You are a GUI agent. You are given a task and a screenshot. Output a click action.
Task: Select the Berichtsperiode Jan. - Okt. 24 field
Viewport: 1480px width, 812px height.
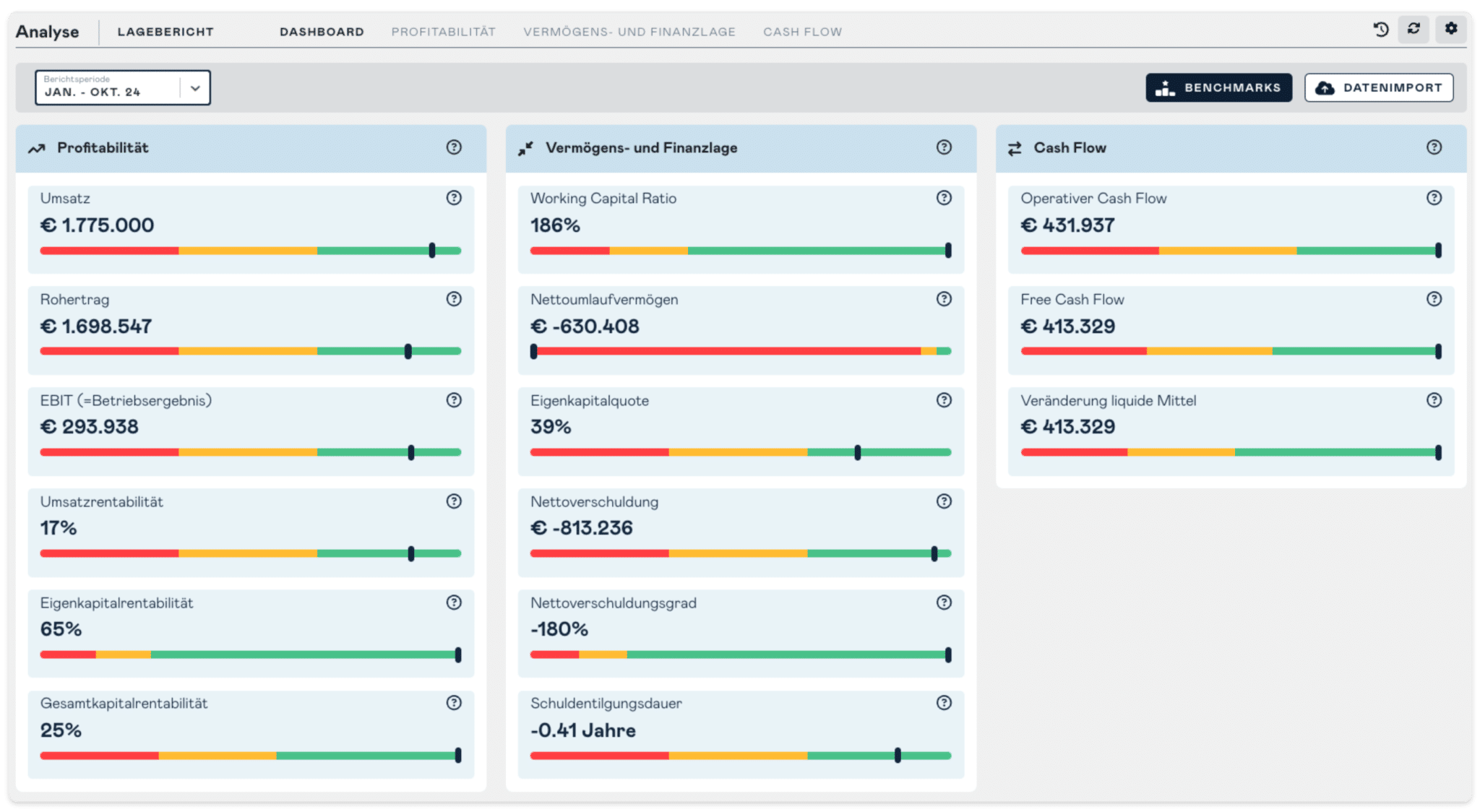pyautogui.click(x=123, y=87)
